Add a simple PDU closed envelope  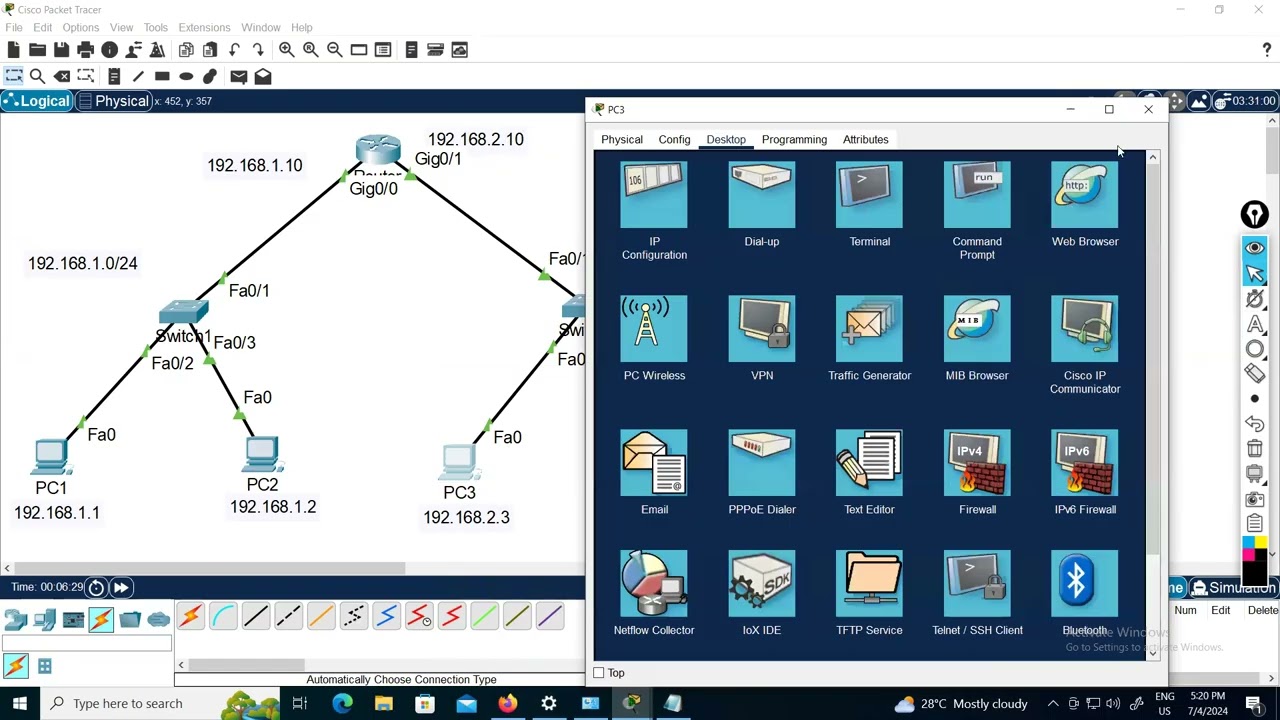click(238, 76)
